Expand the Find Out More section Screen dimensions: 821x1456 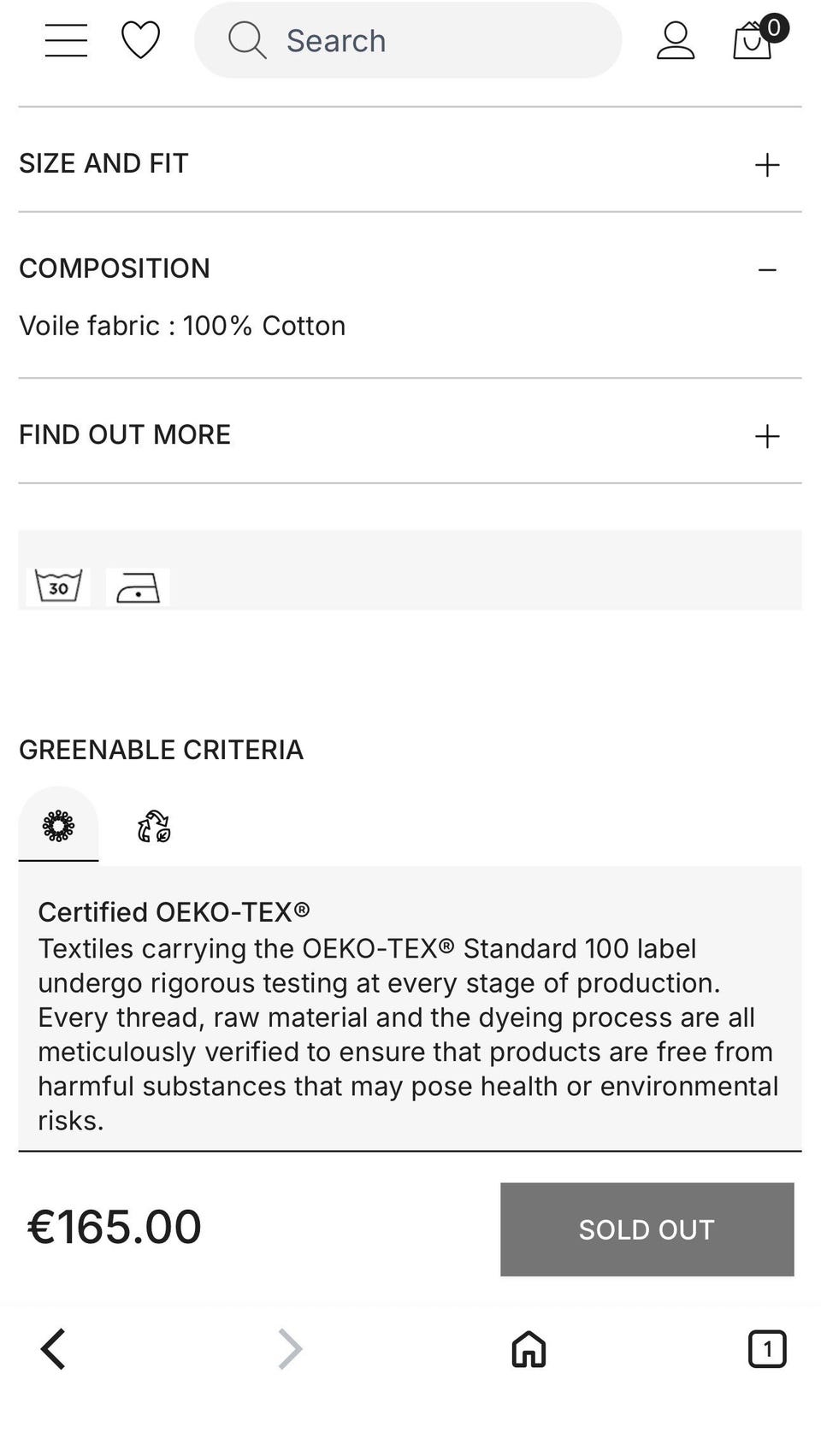click(x=767, y=436)
